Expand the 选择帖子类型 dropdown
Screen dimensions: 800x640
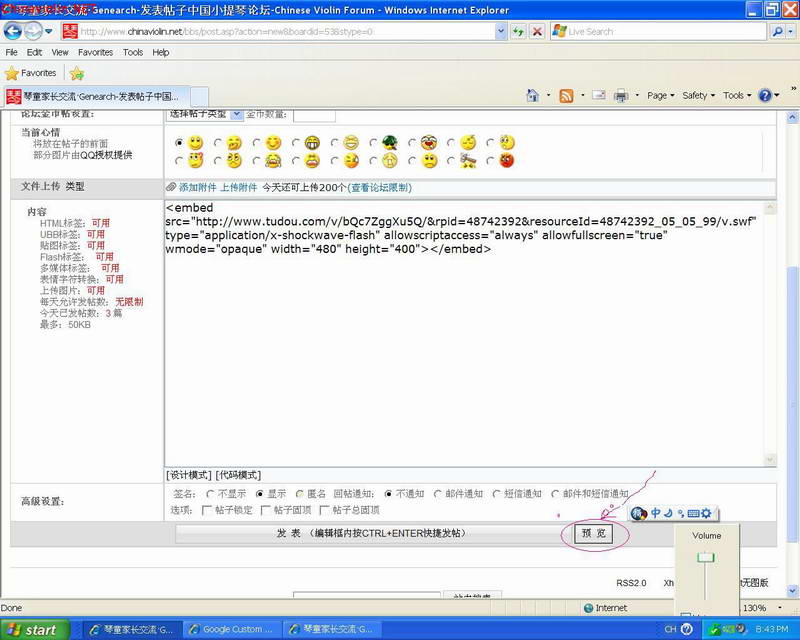(x=236, y=114)
